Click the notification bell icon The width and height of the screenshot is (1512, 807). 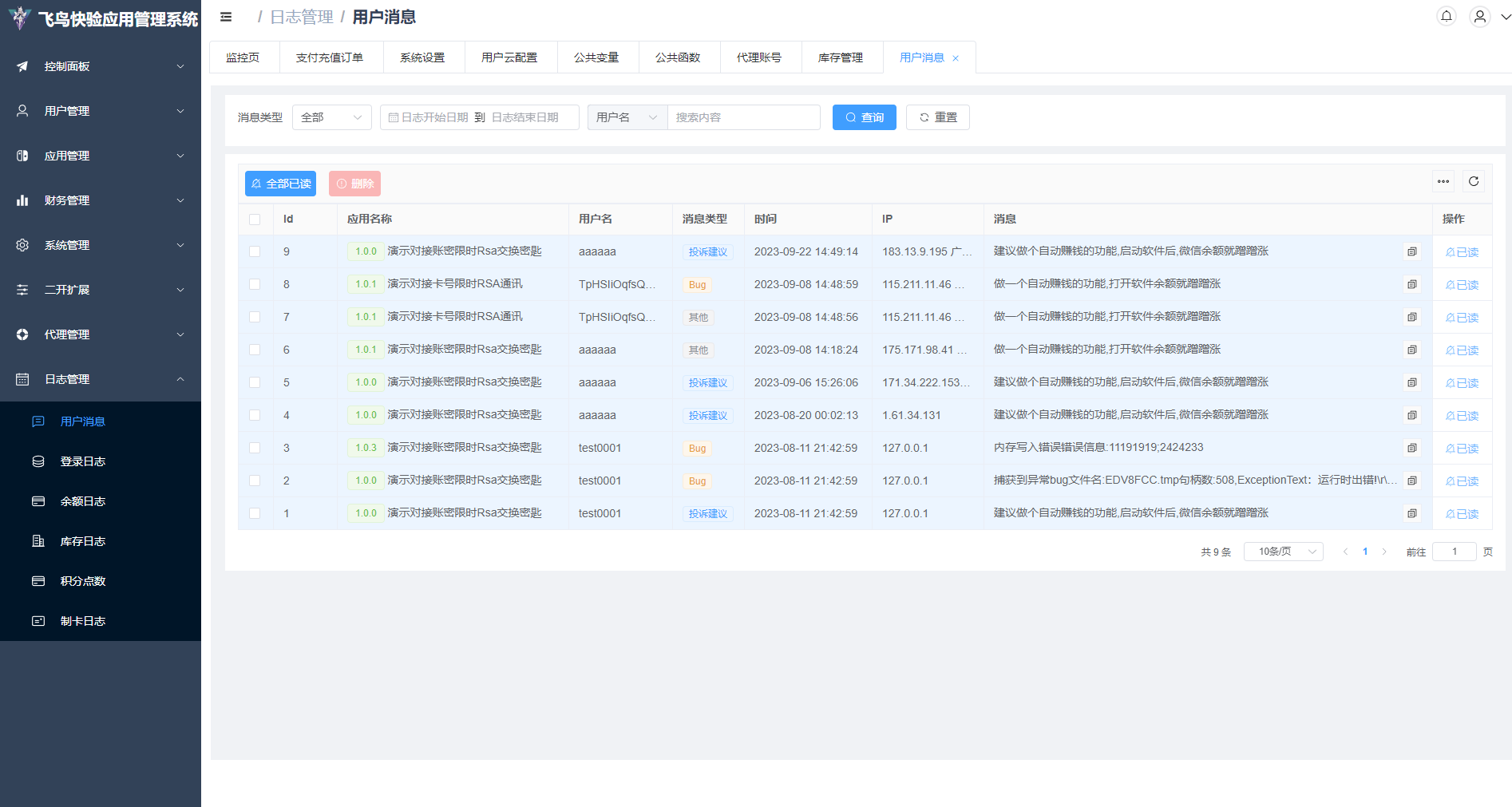click(x=1446, y=17)
